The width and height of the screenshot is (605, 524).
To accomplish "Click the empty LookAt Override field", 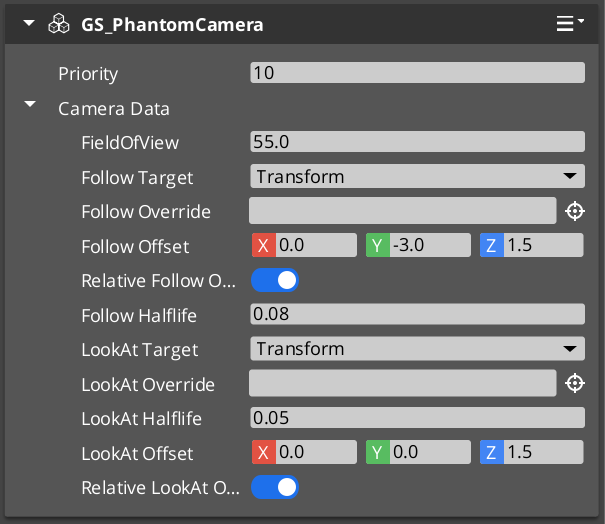I will (x=402, y=383).
